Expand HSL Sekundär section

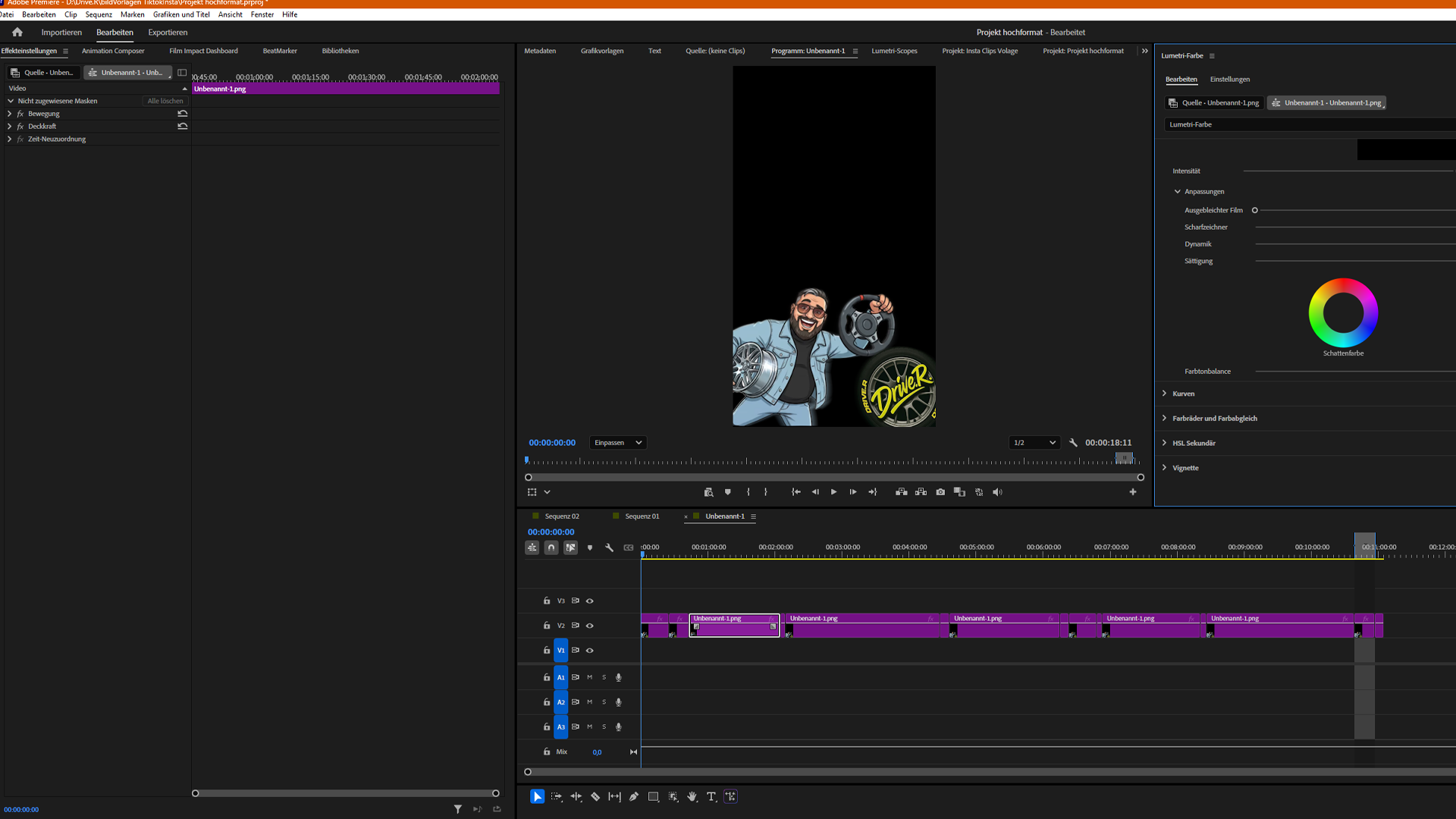point(1164,443)
